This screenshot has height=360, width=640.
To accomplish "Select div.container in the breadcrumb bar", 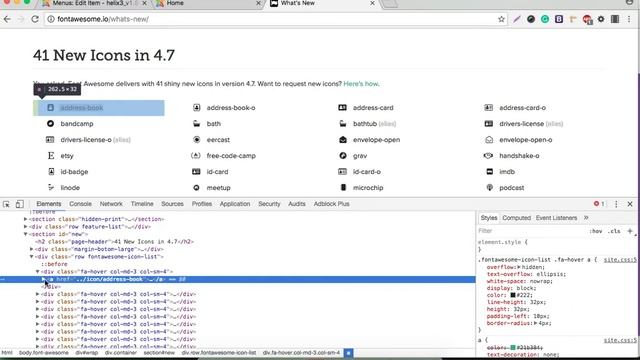I will point(121,353).
